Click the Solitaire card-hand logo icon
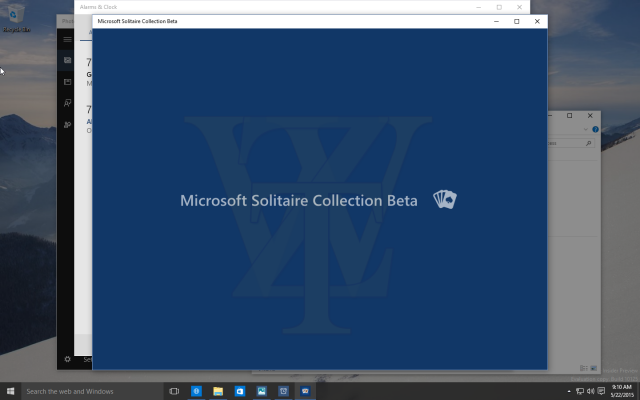The image size is (640, 400). (445, 200)
